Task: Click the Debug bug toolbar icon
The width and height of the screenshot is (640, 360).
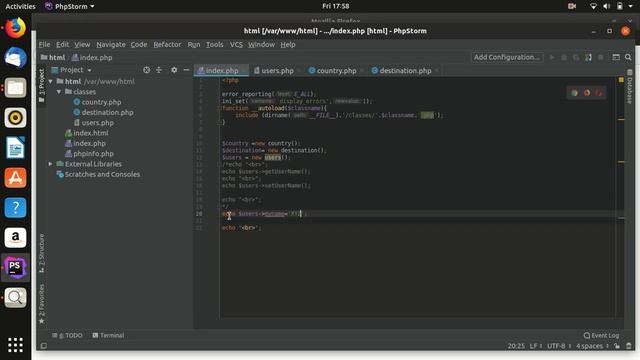Action: [x=564, y=58]
